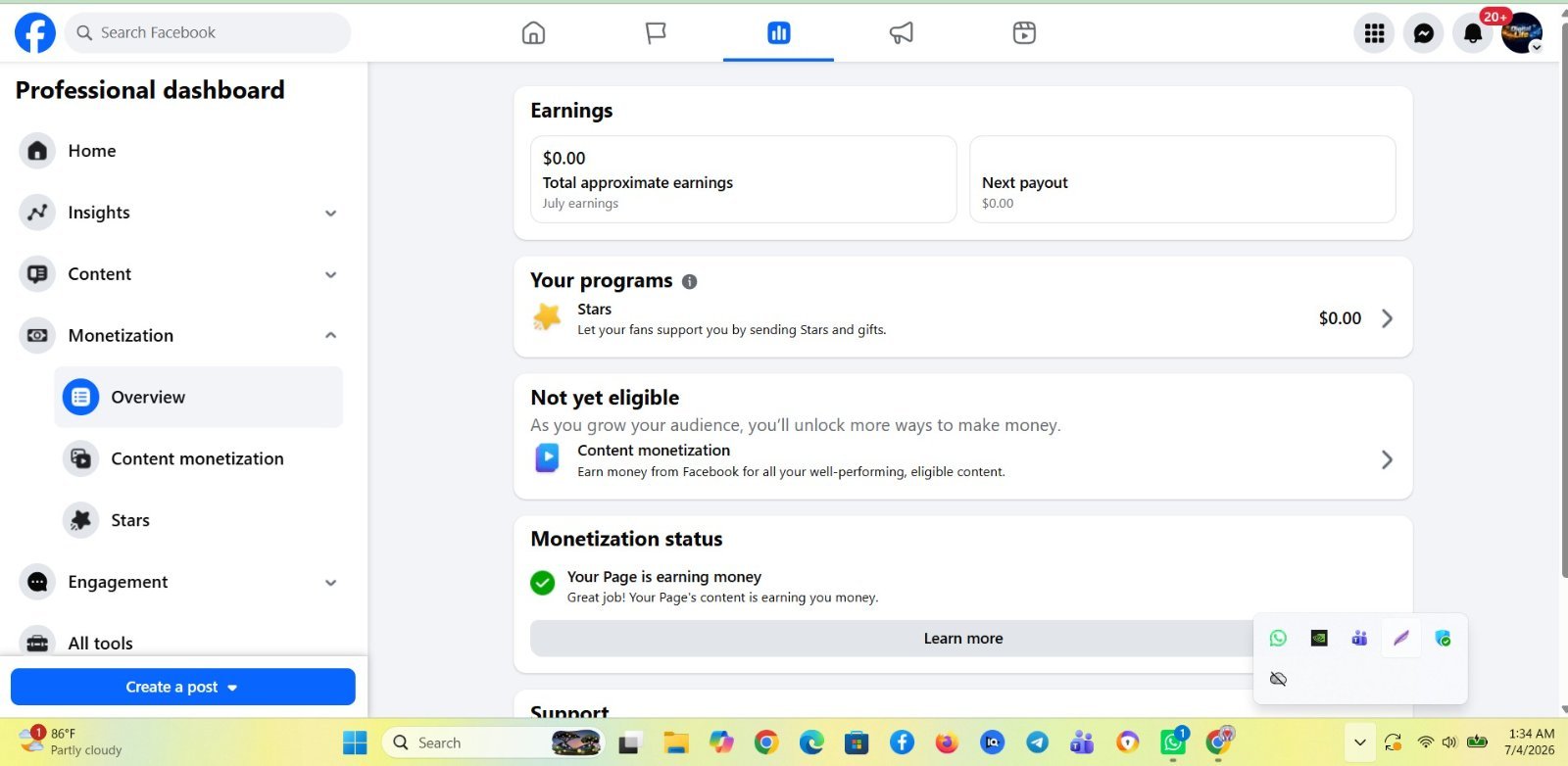
Task: Select Content monetization in the sidebar
Action: (199, 458)
